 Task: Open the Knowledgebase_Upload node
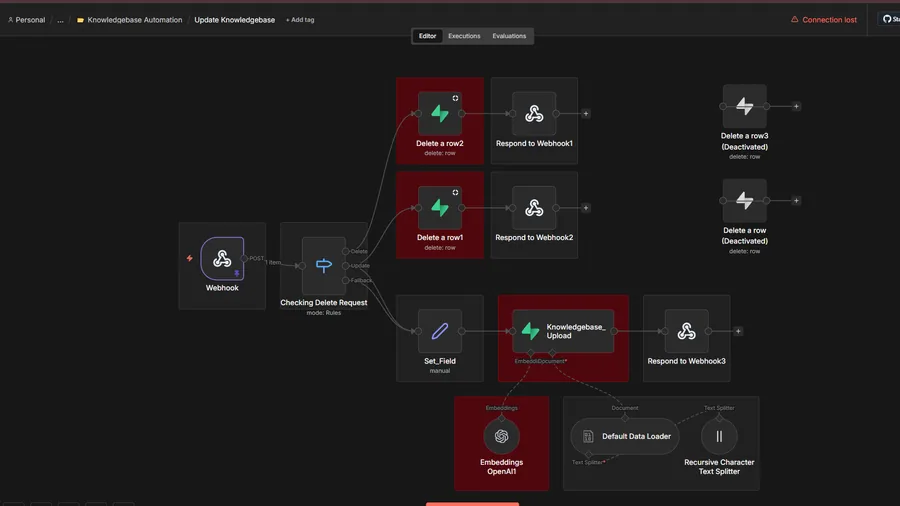click(563, 331)
